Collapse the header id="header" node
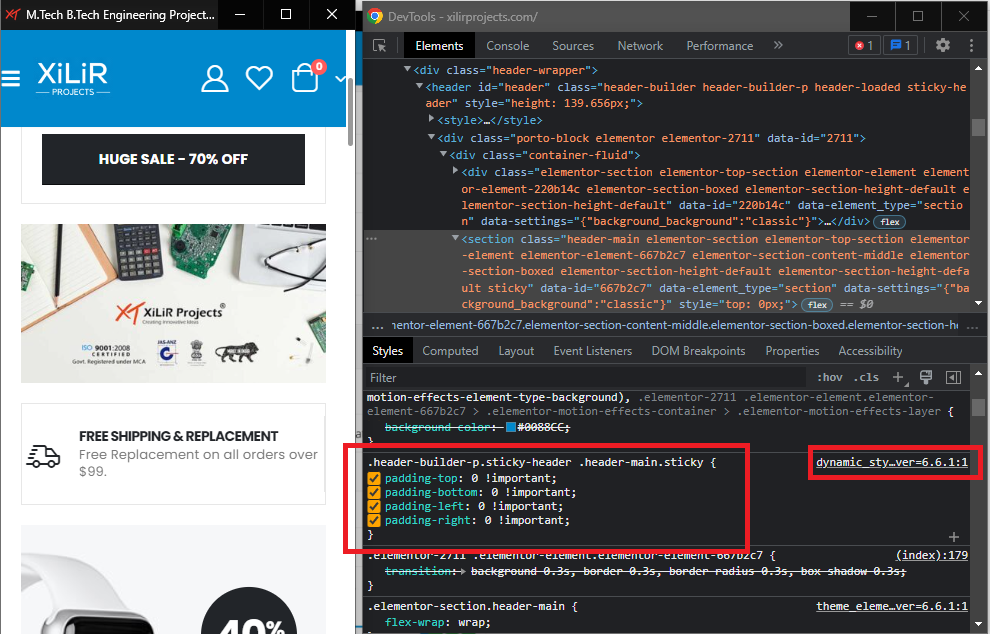This screenshot has width=990, height=634. (419, 86)
